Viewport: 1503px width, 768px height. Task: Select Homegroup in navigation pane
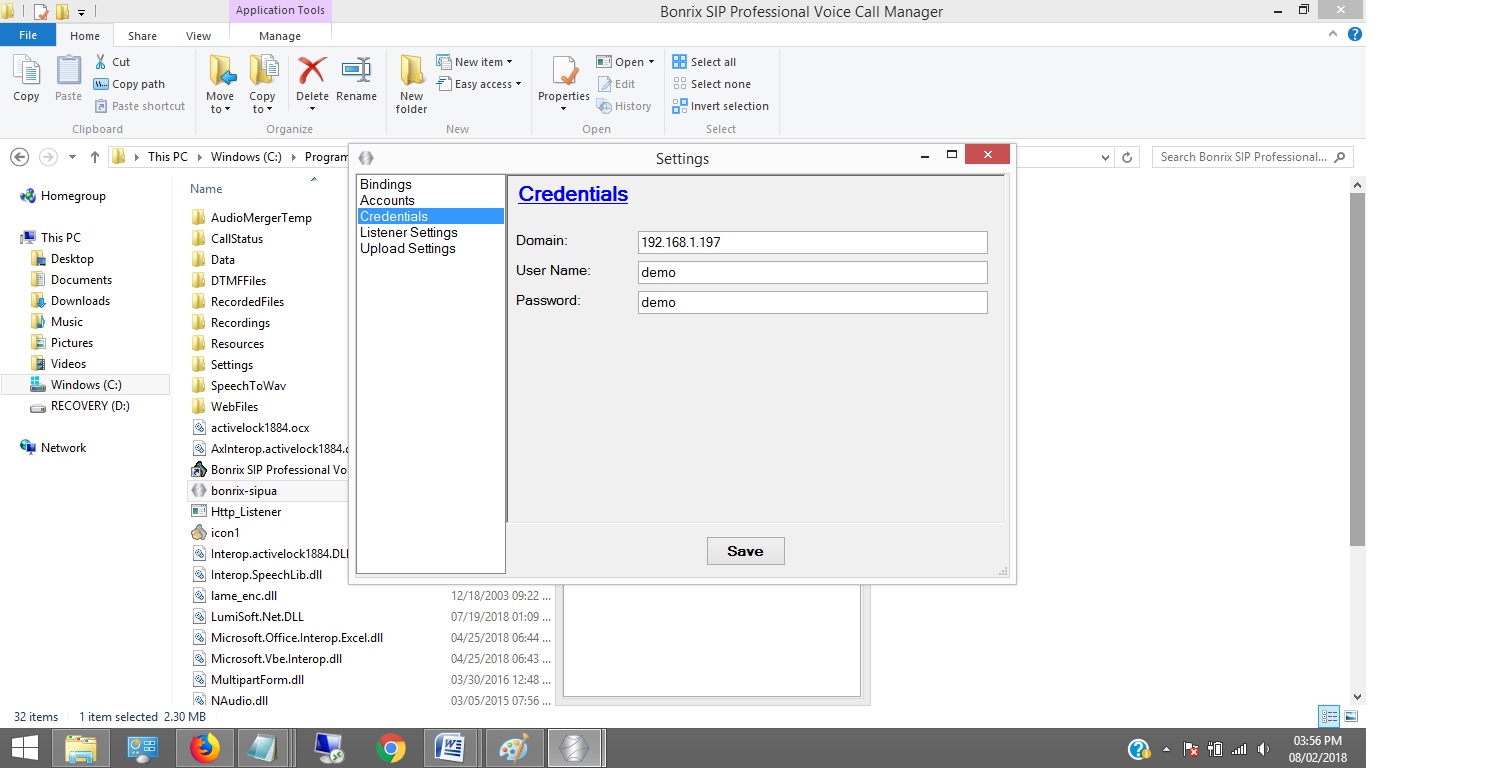click(x=63, y=196)
